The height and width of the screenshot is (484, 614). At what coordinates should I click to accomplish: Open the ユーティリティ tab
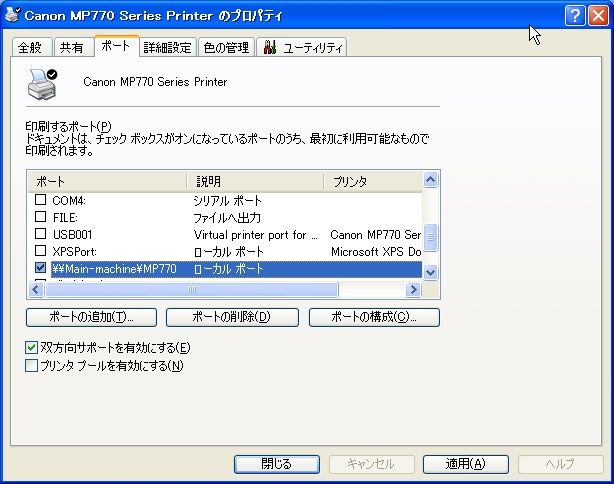point(302,47)
